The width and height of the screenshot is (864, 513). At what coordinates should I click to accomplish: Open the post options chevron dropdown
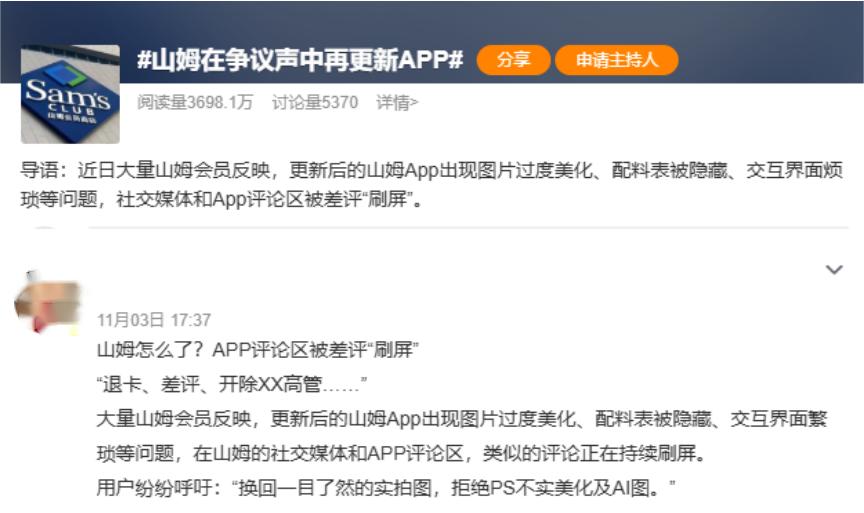pos(834,270)
